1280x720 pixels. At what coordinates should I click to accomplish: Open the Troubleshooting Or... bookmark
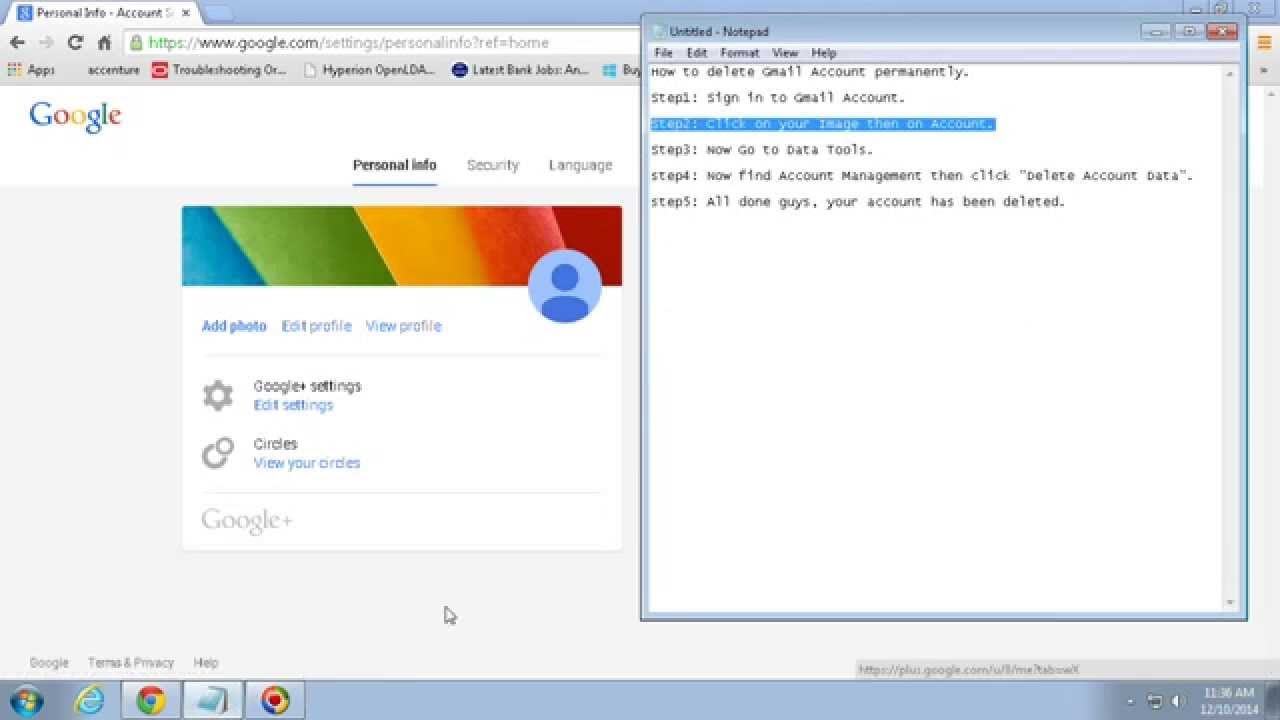point(220,70)
